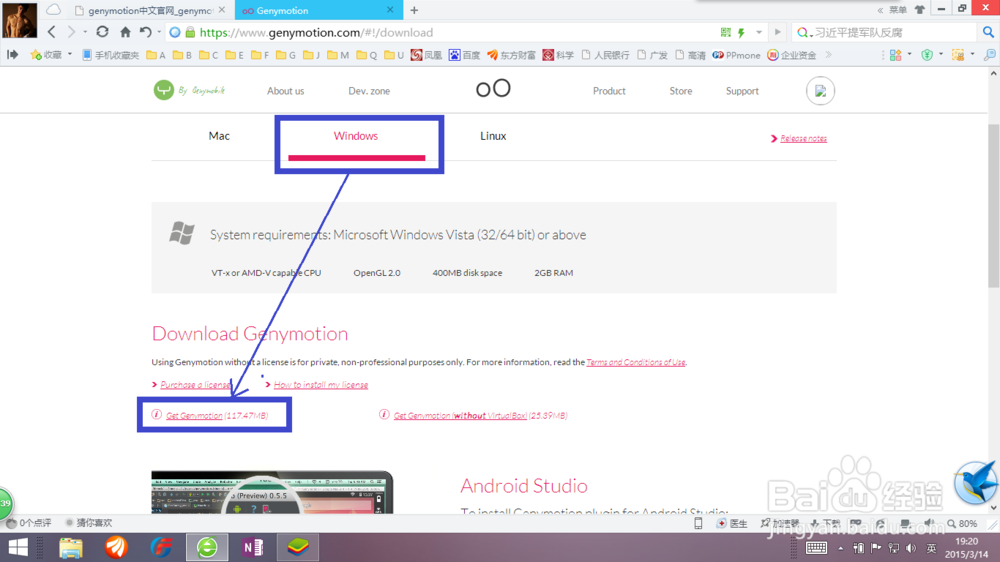Click the green lightning speed-mode icon
The image size is (1000, 562).
pos(741,32)
